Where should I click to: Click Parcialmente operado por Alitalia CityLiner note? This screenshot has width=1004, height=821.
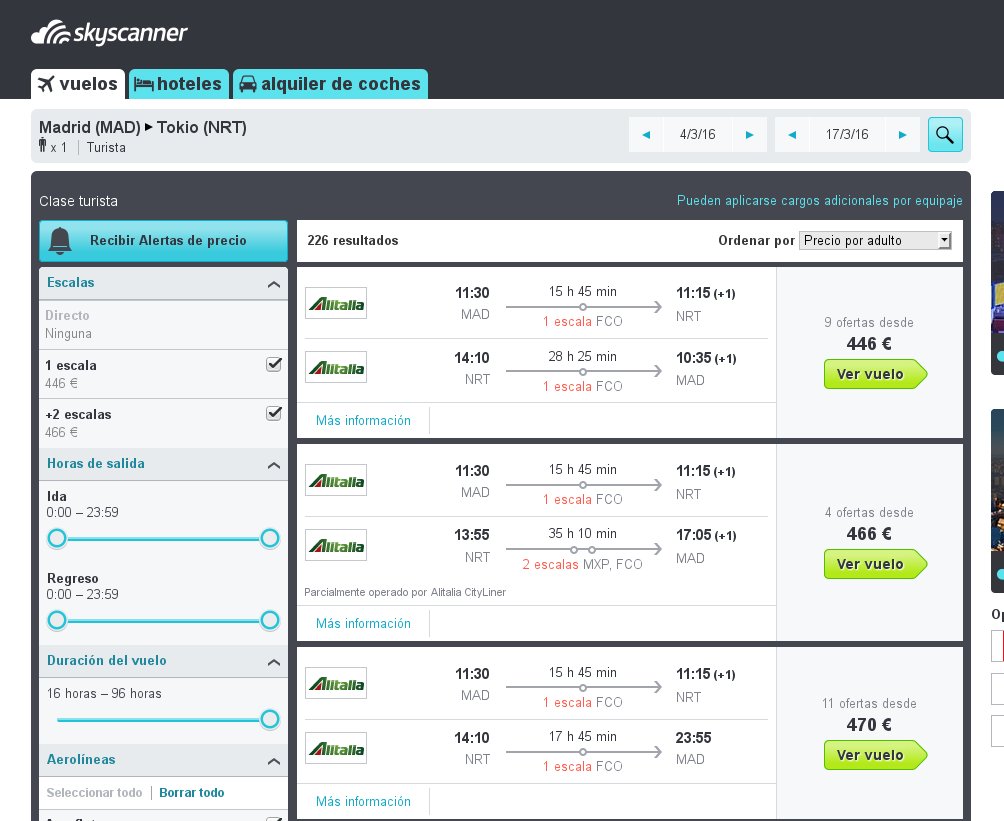point(405,592)
